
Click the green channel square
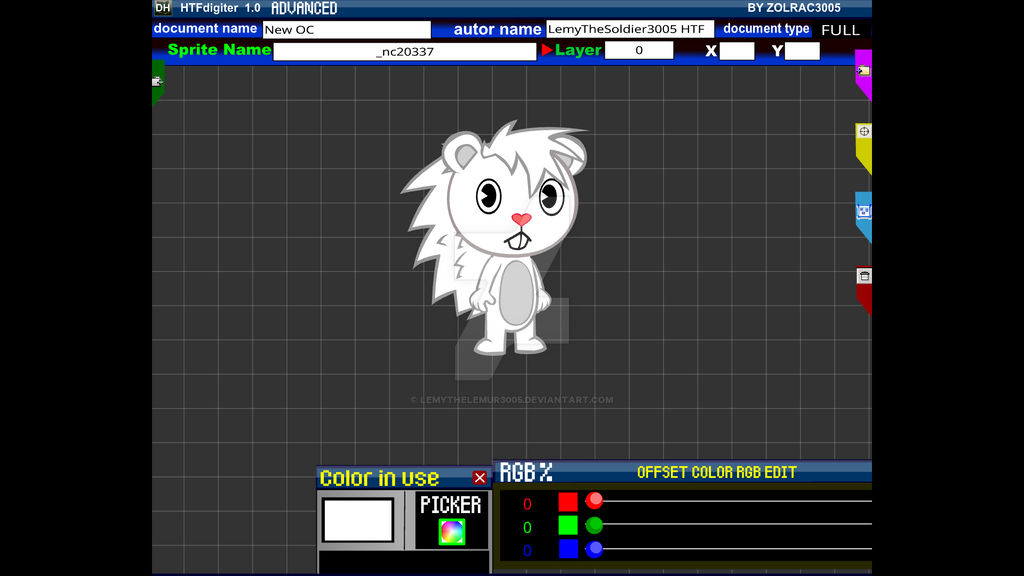(x=568, y=525)
